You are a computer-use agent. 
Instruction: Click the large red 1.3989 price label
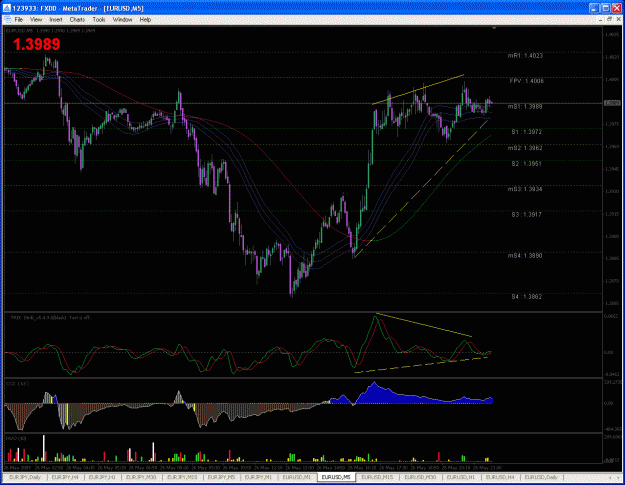tap(36, 44)
